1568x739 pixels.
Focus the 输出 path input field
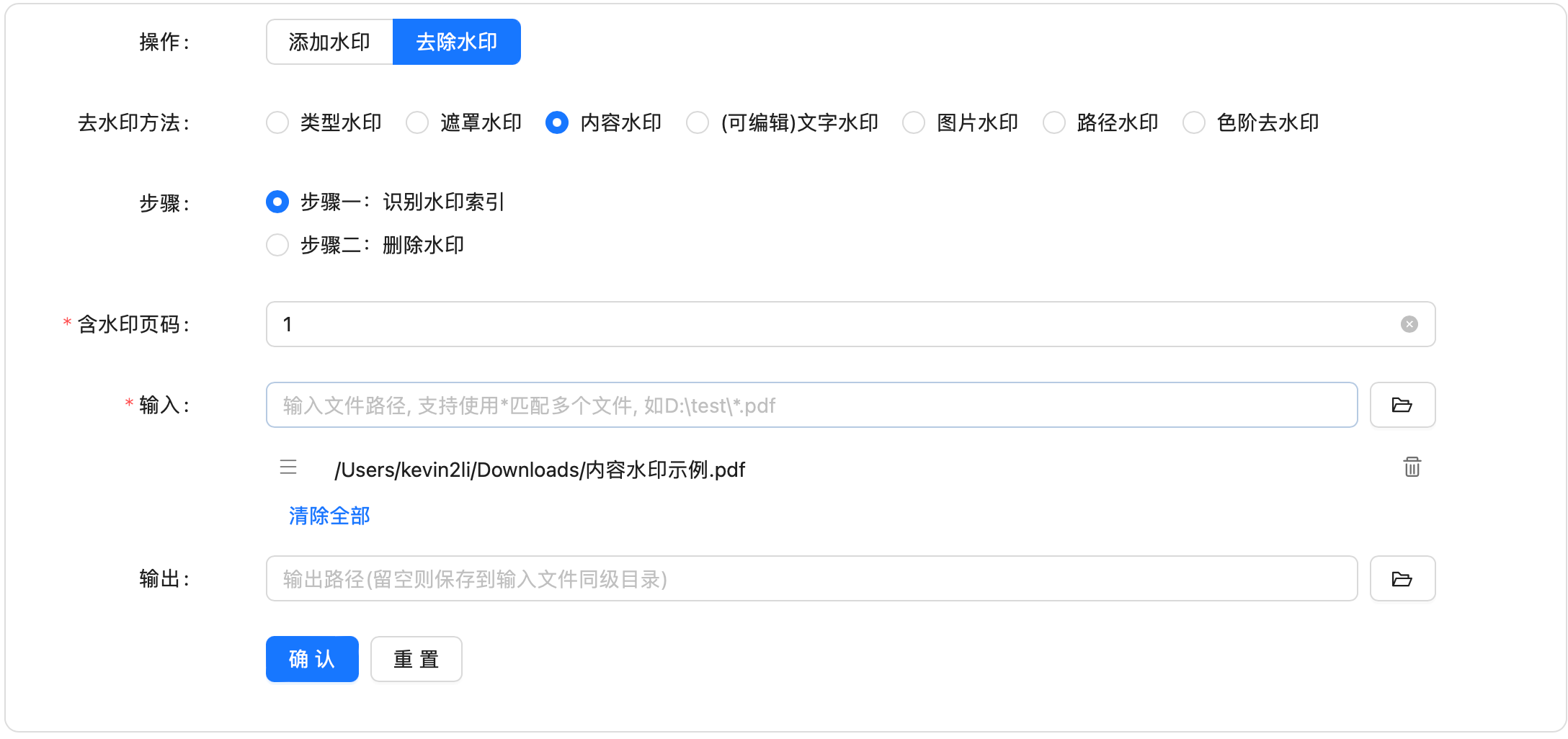811,578
